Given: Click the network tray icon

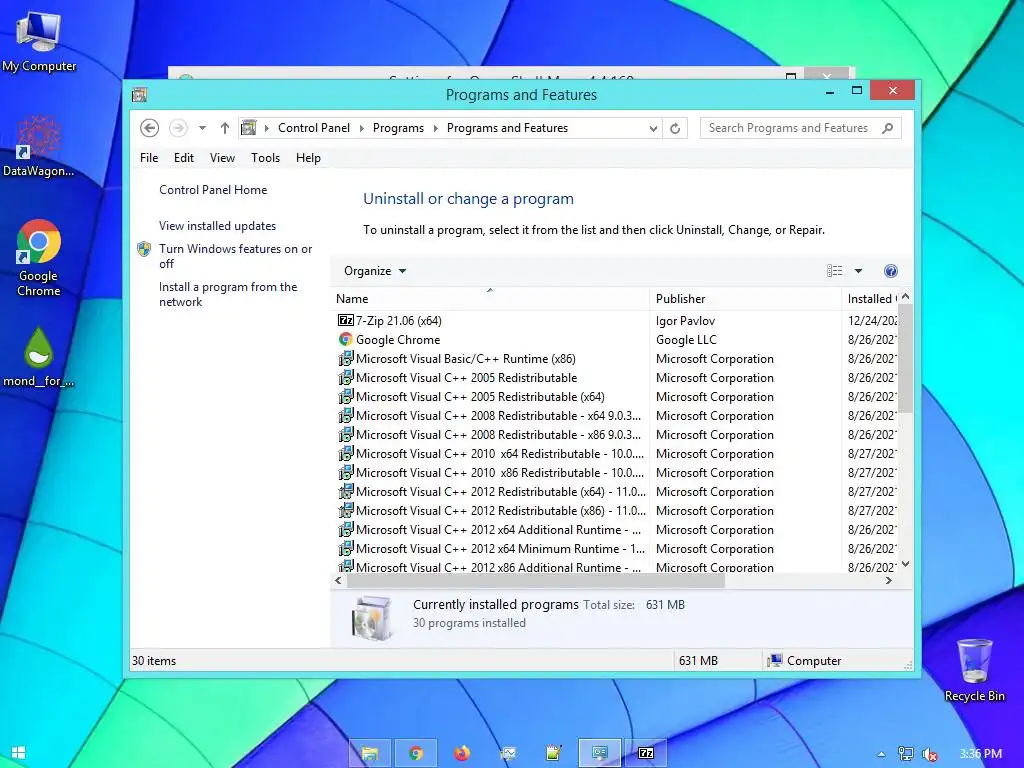Looking at the screenshot, I should tap(906, 754).
